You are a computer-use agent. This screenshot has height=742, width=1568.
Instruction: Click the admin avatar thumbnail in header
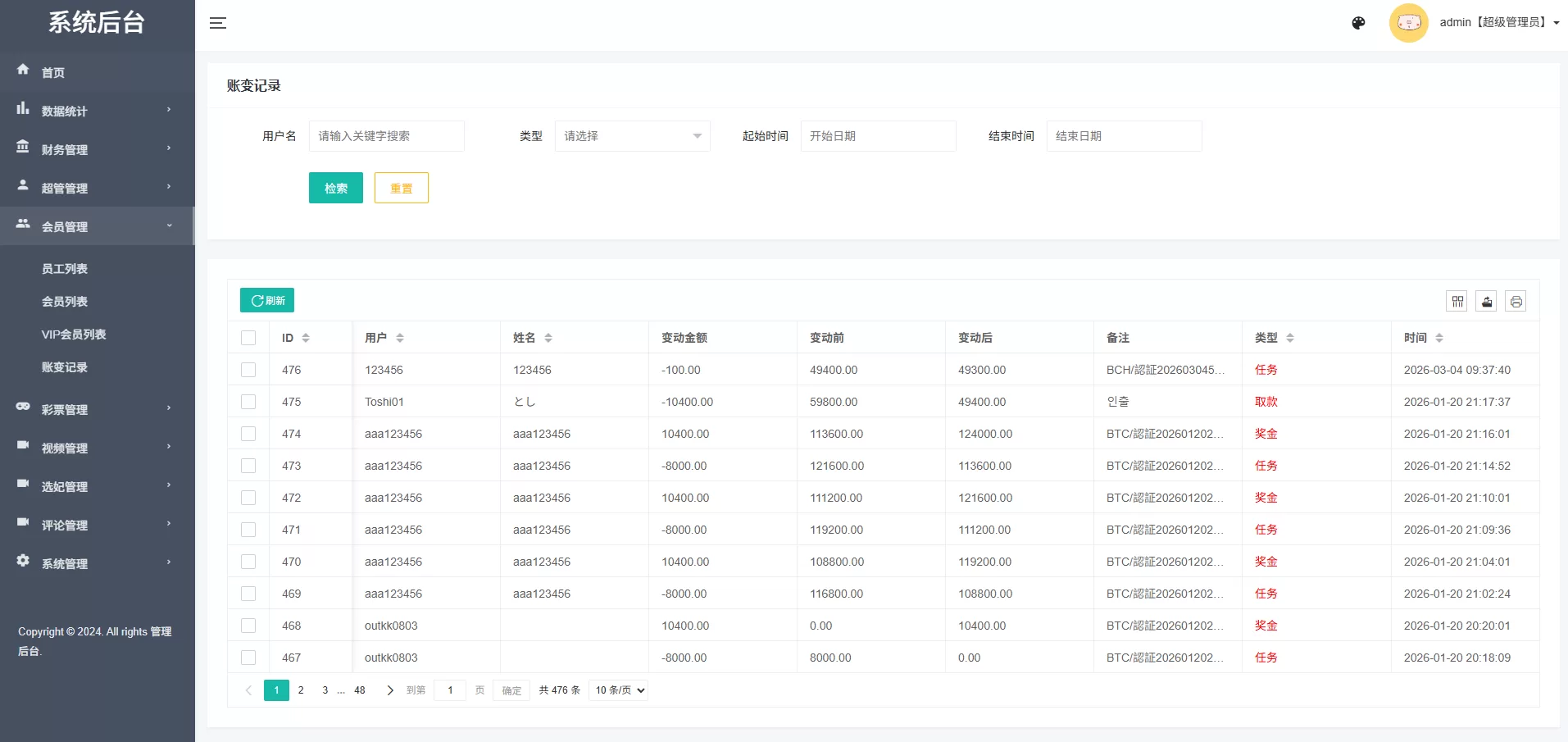click(x=1409, y=22)
